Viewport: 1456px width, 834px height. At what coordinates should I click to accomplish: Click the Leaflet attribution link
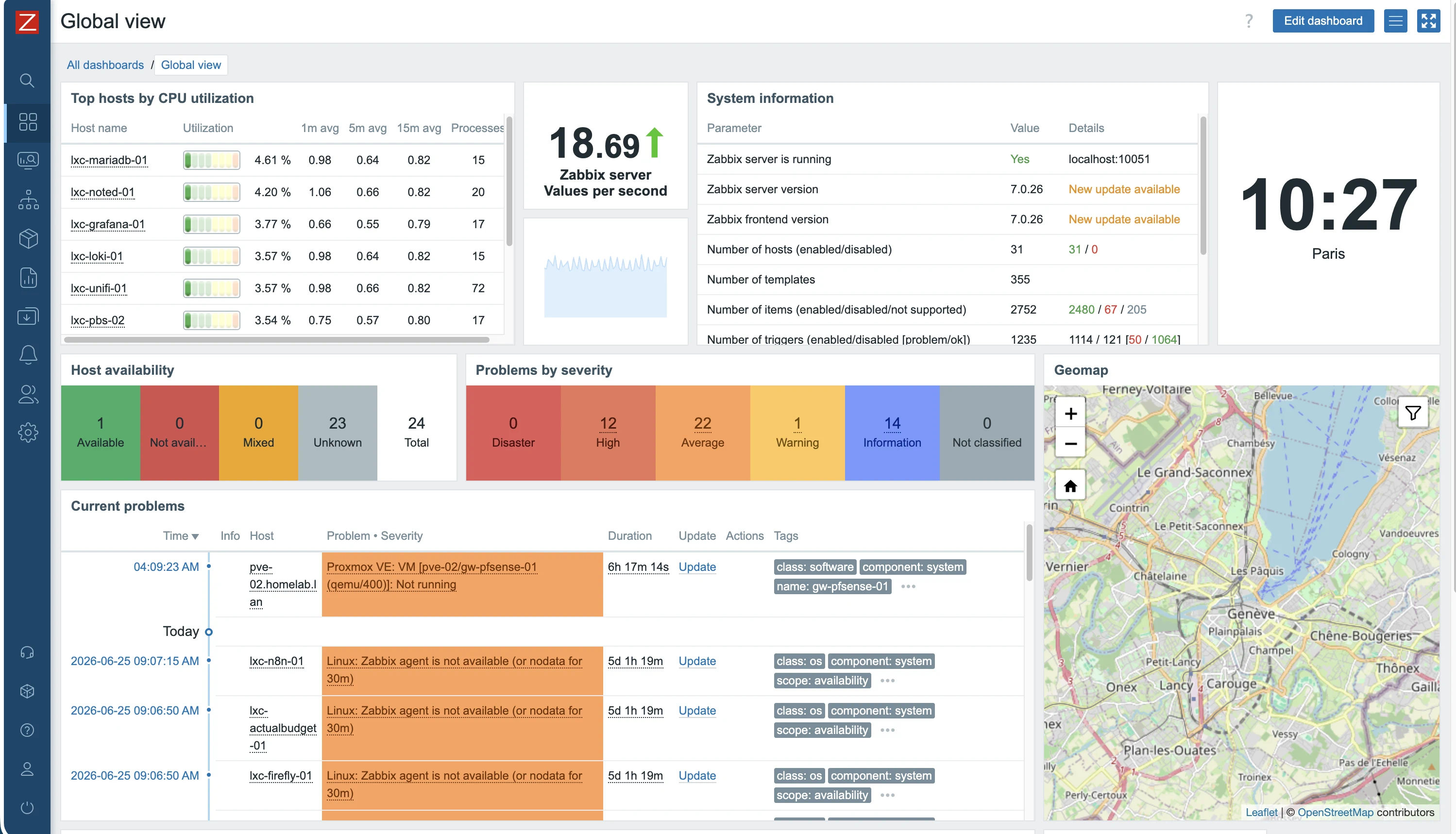coord(1261,812)
